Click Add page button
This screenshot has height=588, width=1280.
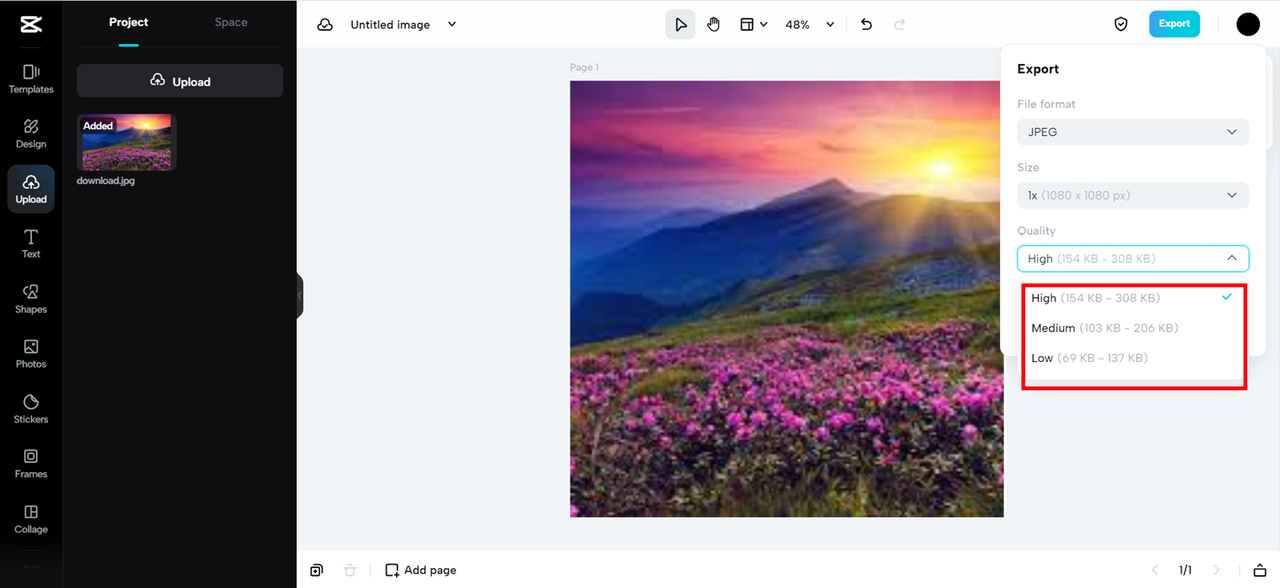[x=421, y=570]
